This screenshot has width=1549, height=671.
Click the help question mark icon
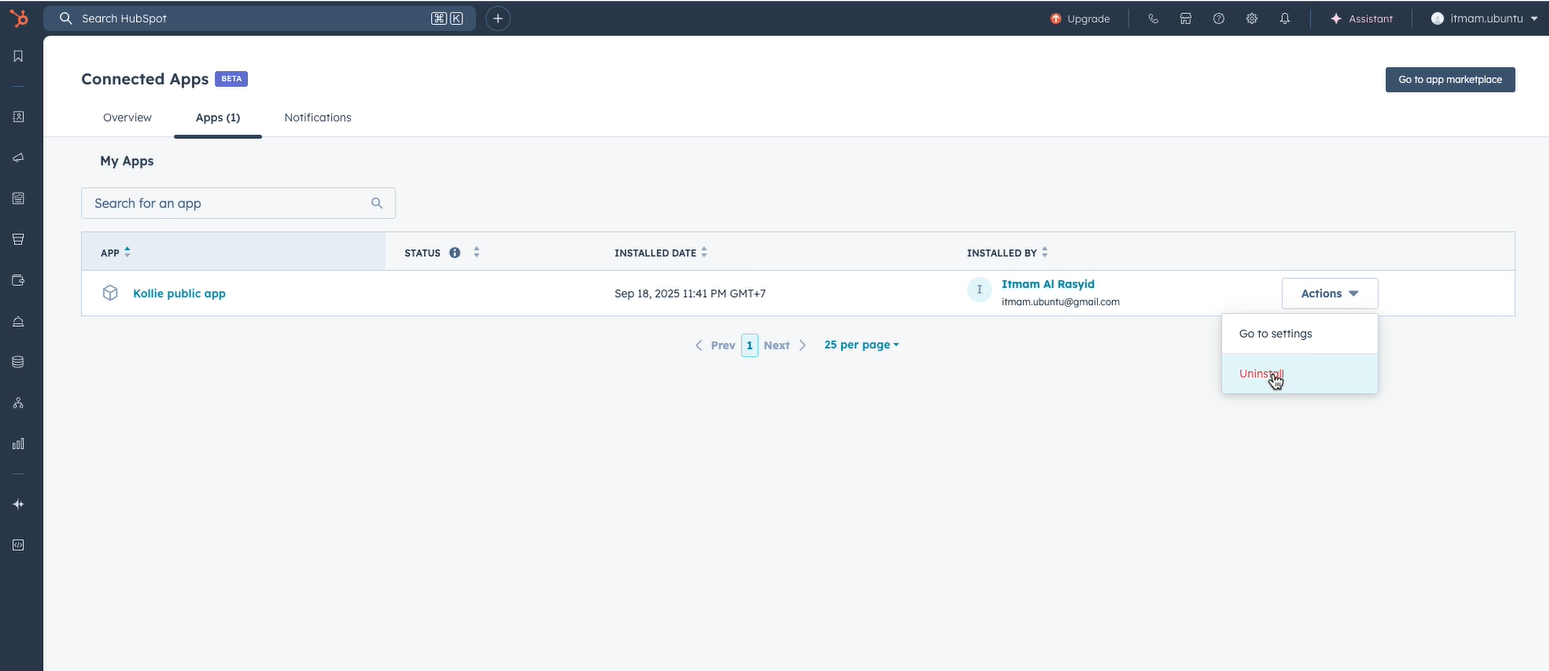[1219, 18]
